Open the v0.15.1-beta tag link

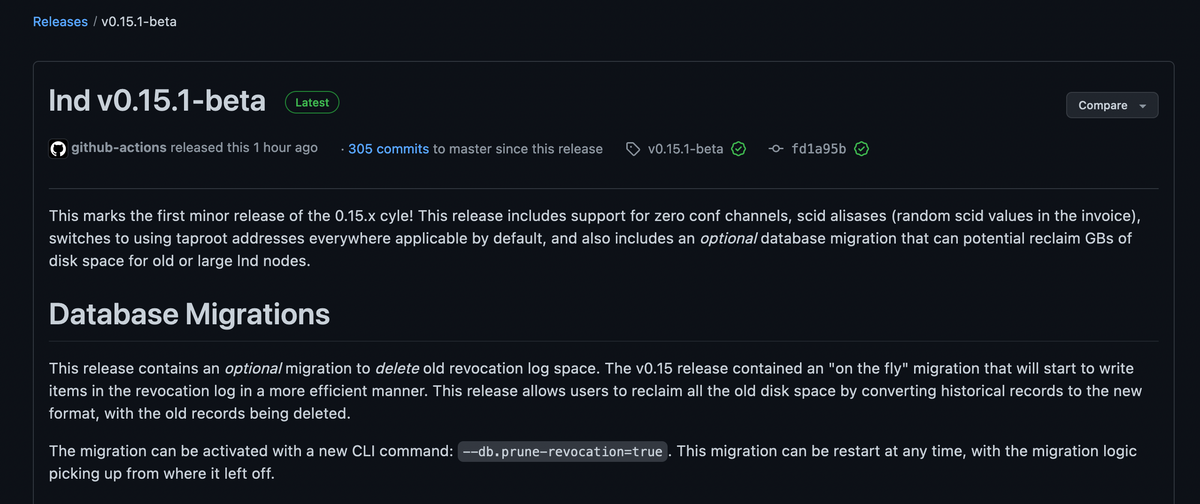(685, 149)
